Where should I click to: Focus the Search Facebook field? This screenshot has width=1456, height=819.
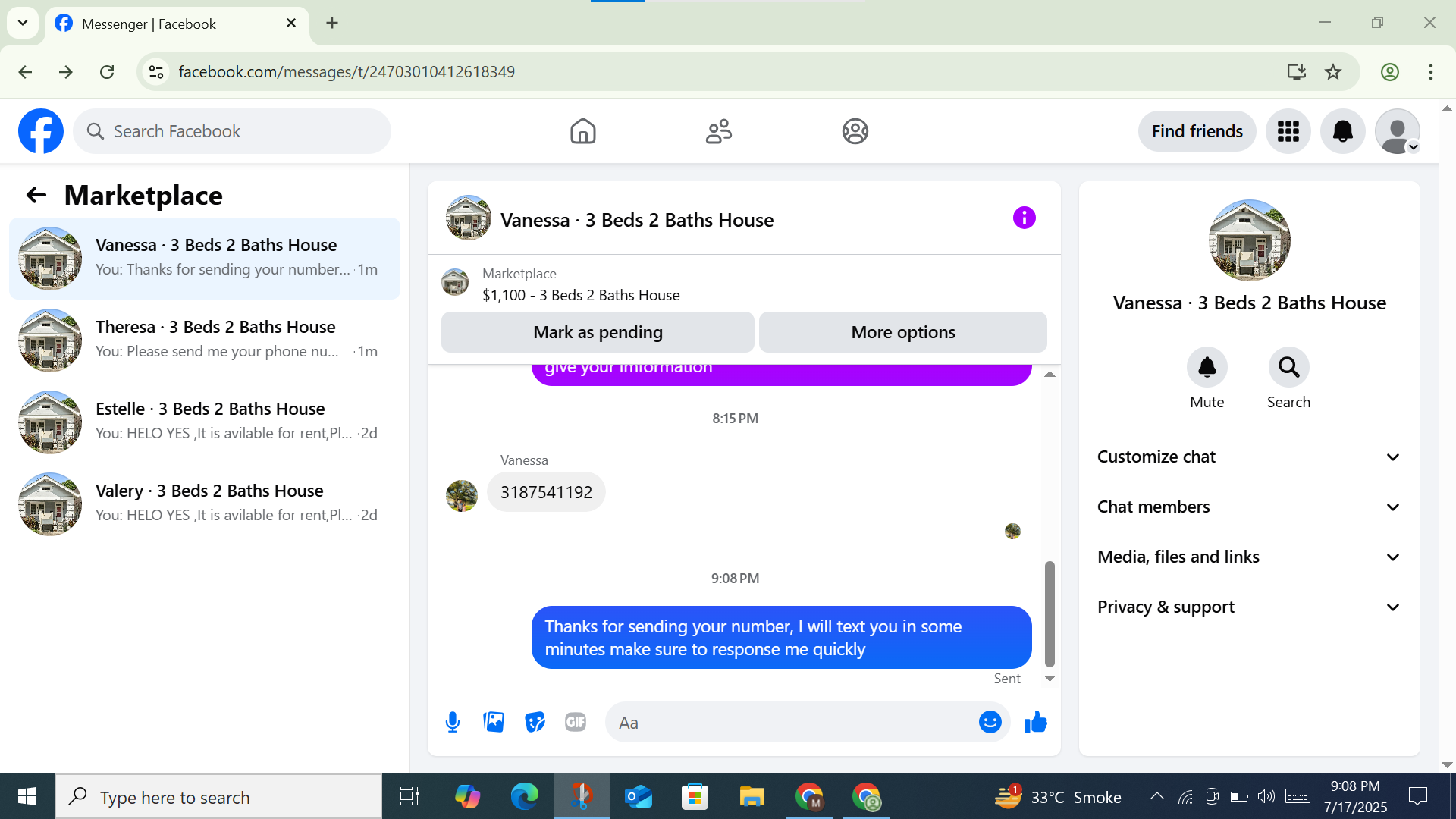click(x=232, y=131)
